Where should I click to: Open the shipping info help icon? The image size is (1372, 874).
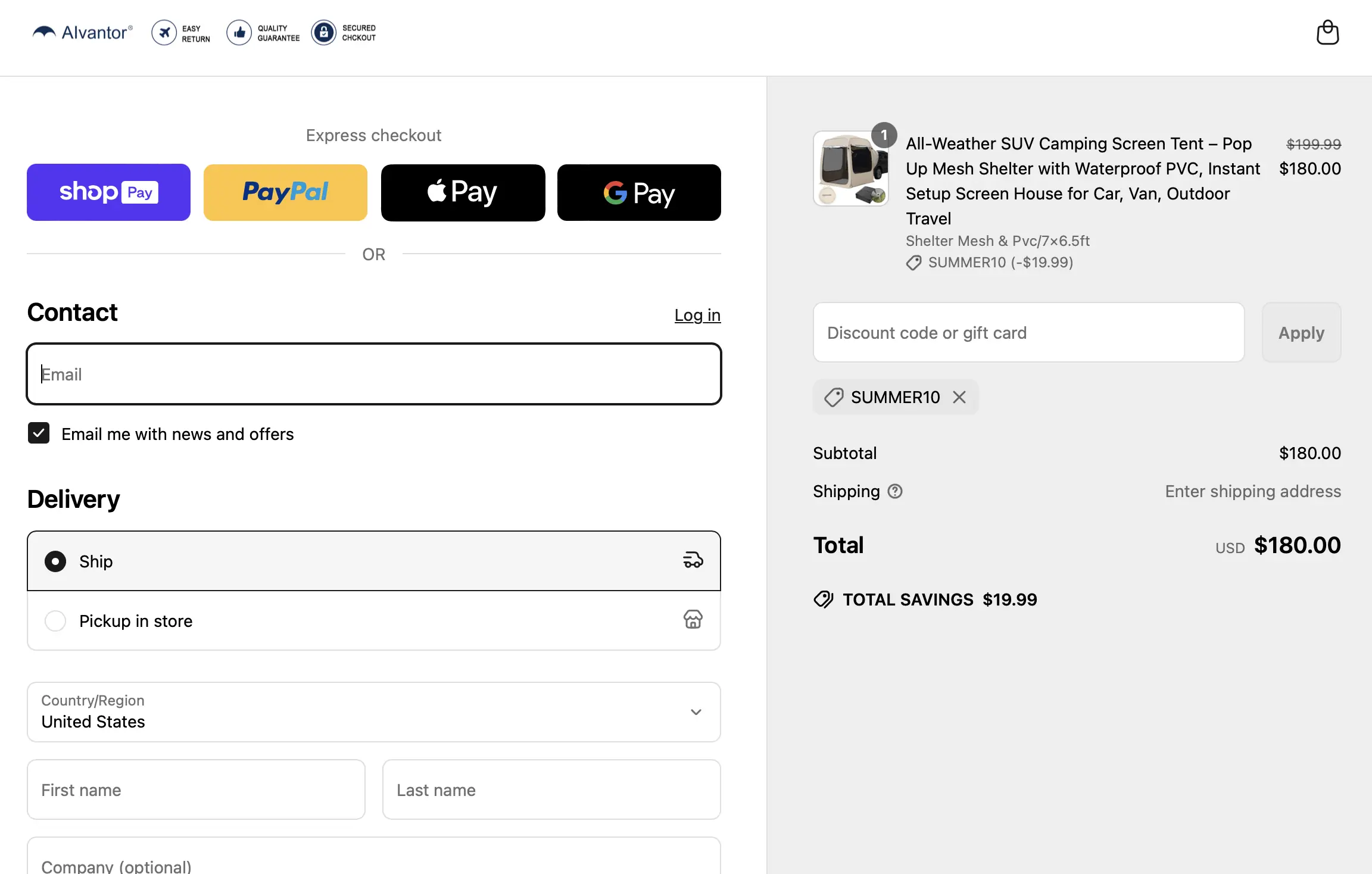pyautogui.click(x=895, y=491)
